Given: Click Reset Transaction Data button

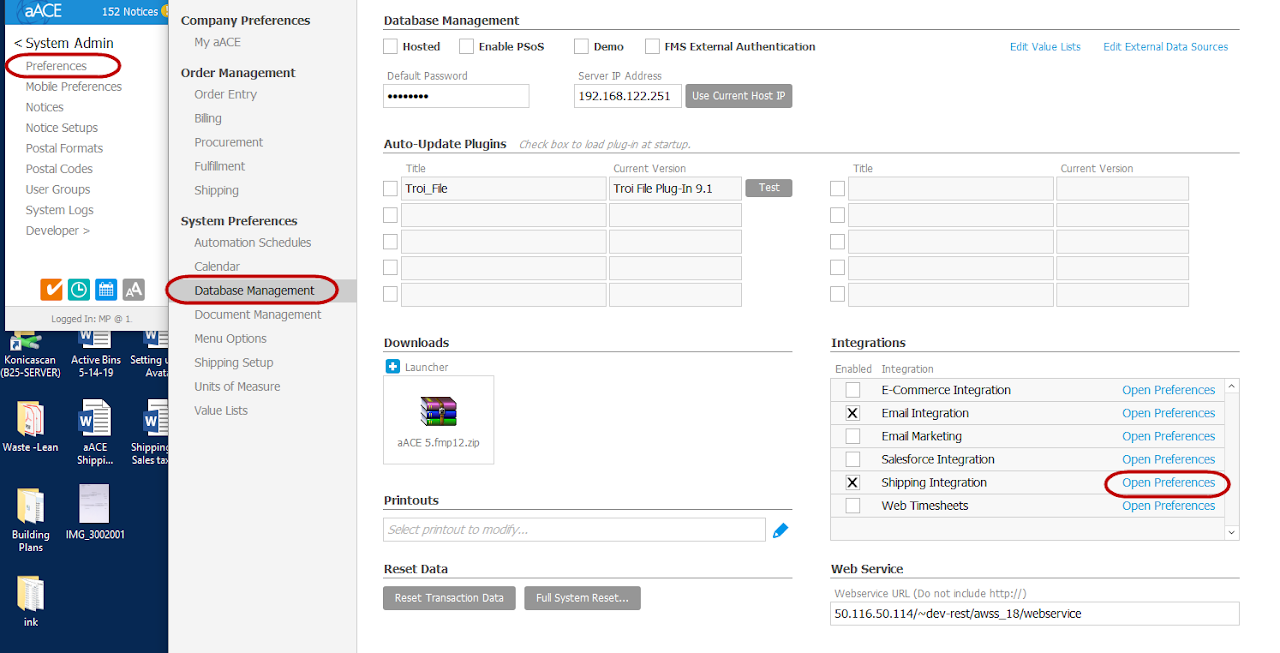Looking at the screenshot, I should [x=449, y=598].
